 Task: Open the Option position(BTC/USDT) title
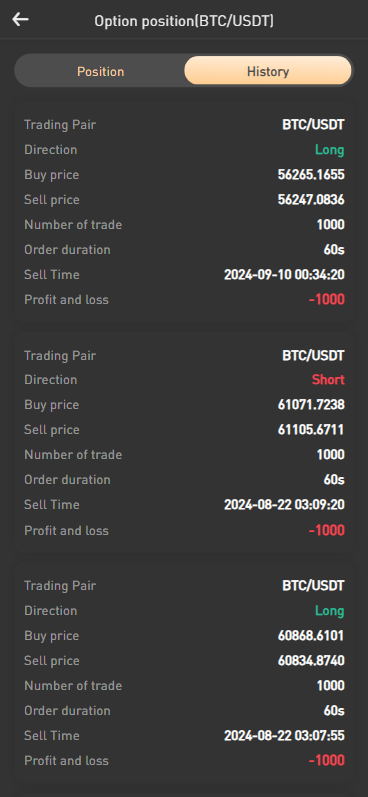184,21
